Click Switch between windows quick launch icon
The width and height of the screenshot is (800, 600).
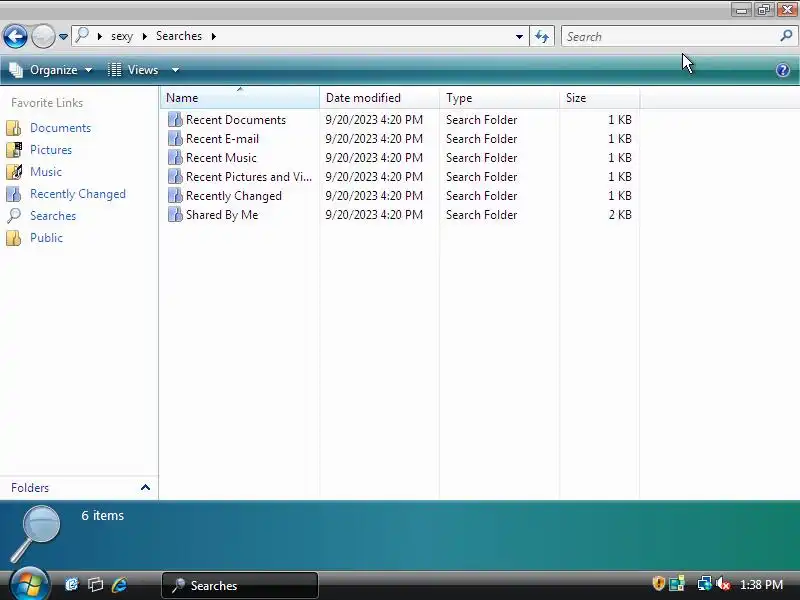click(95, 584)
